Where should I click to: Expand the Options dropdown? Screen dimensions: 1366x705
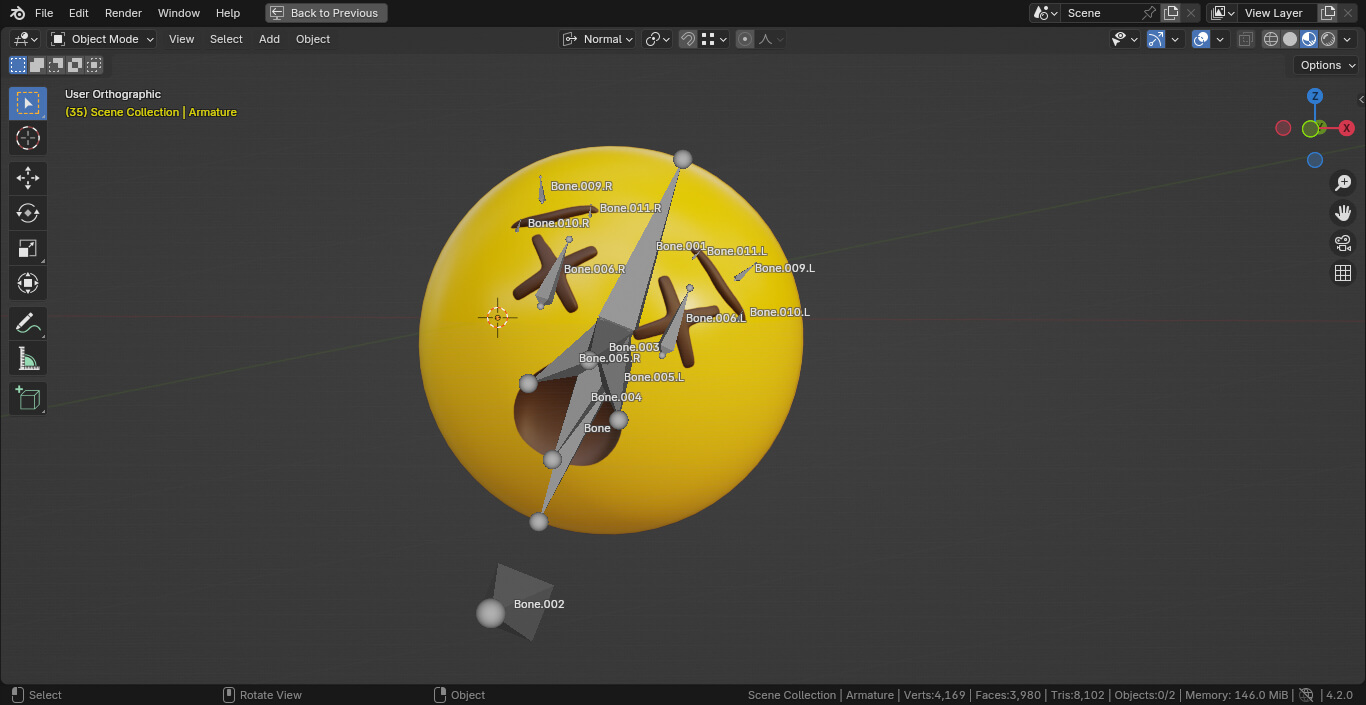1327,65
